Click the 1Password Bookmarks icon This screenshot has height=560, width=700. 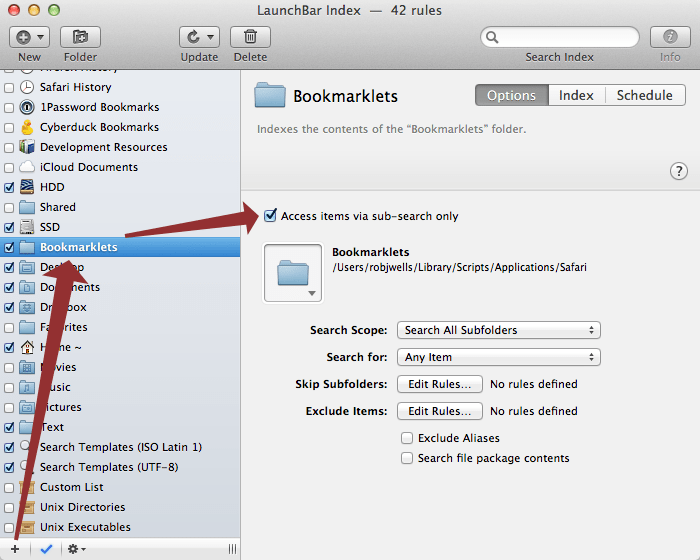(27, 107)
